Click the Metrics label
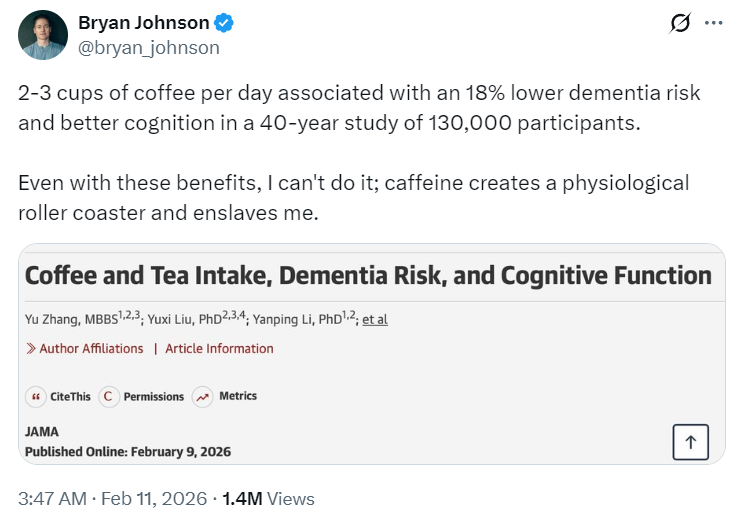The image size is (741, 530). tap(238, 397)
